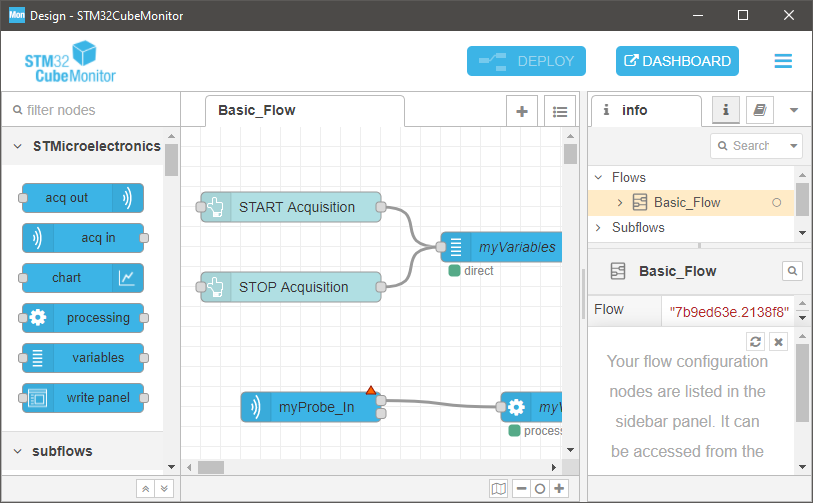The image size is (813, 503).
Task: Collapse the Flows tree section
Action: click(x=598, y=177)
